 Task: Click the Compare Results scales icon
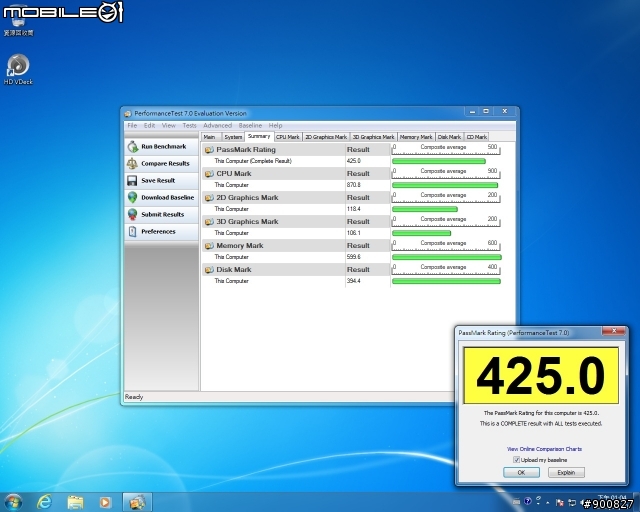click(x=132, y=163)
